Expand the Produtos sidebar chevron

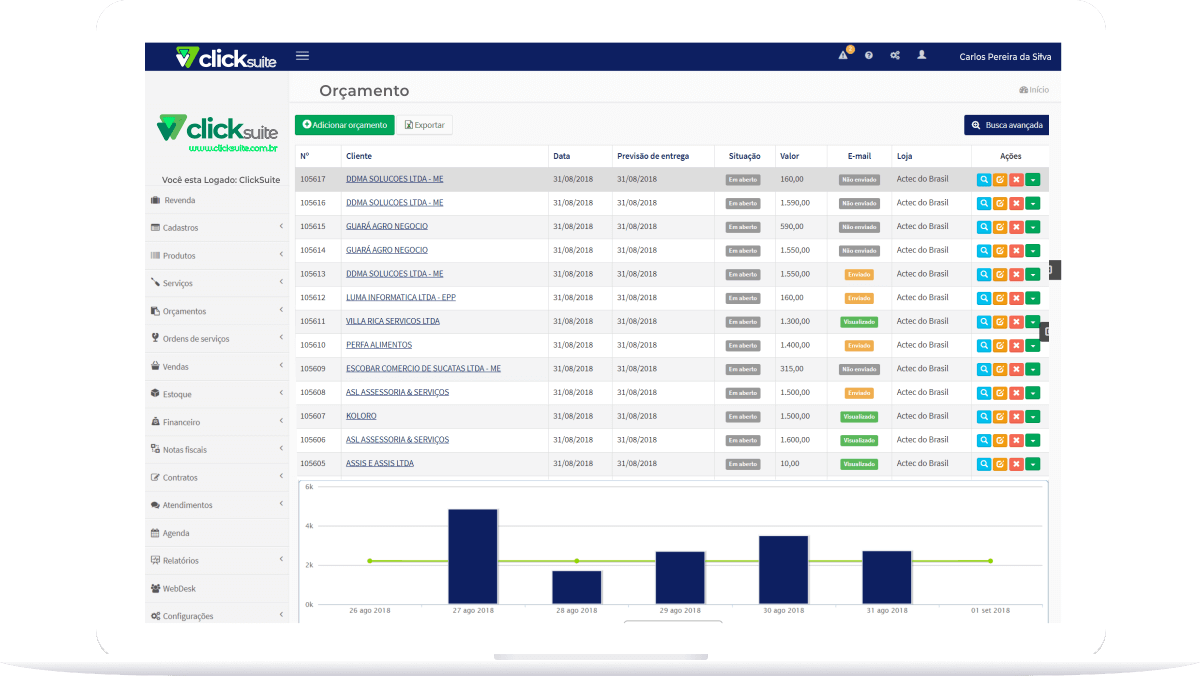pyautogui.click(x=281, y=255)
